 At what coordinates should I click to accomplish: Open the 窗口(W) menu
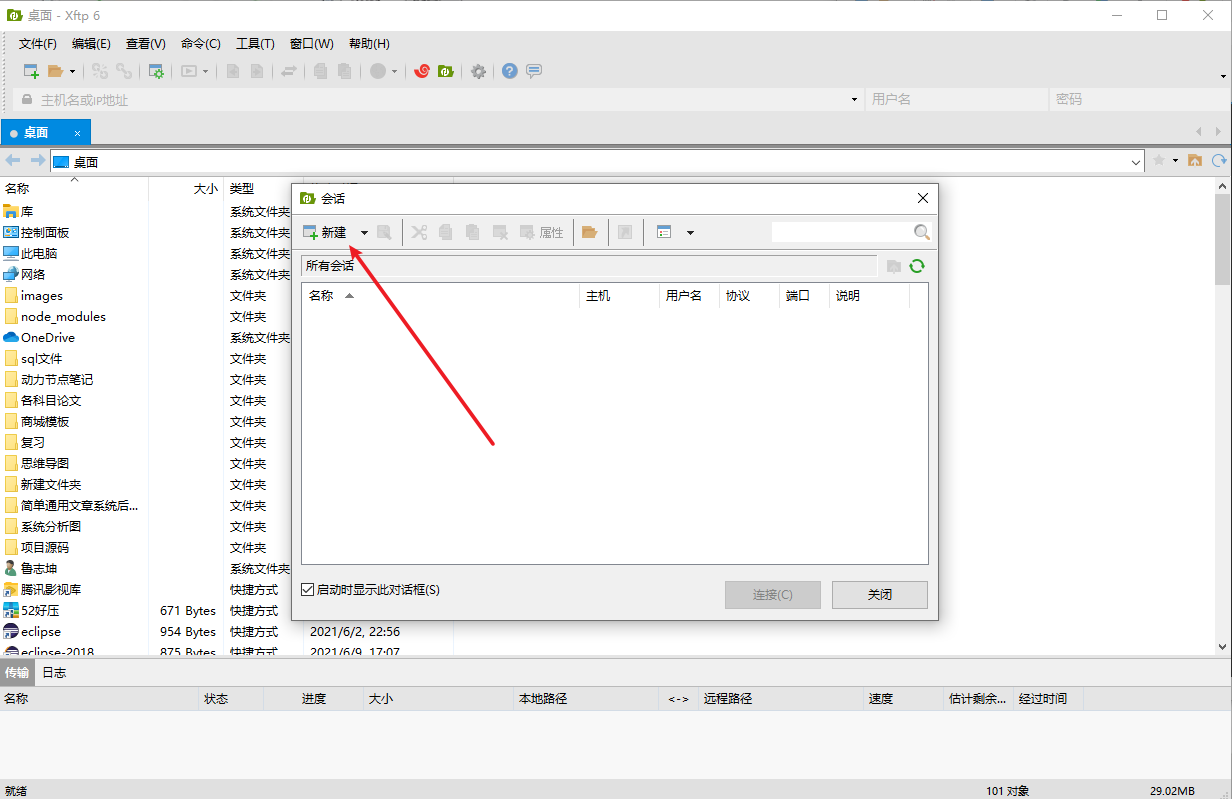[312, 44]
